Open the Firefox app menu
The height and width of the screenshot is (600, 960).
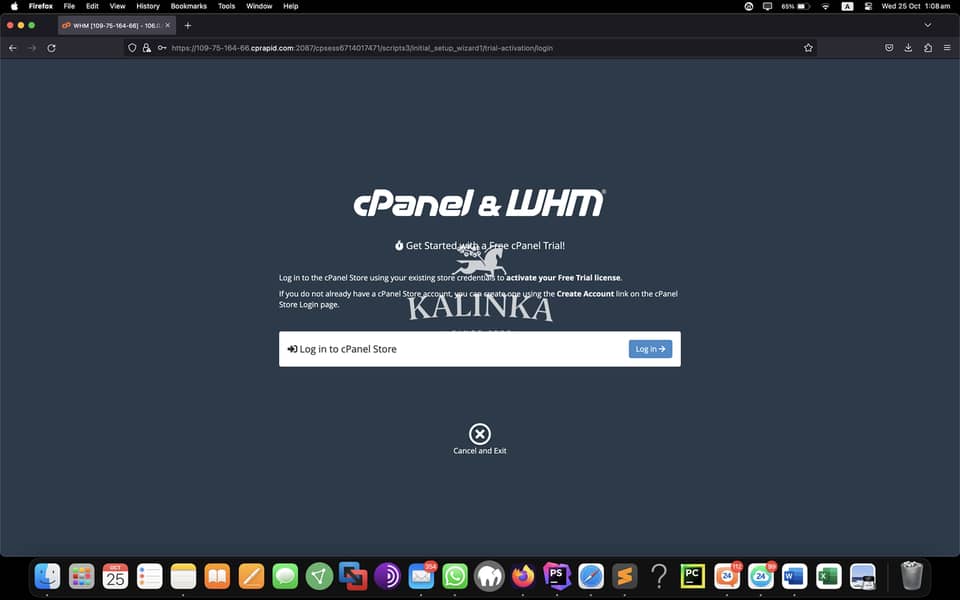(40, 6)
